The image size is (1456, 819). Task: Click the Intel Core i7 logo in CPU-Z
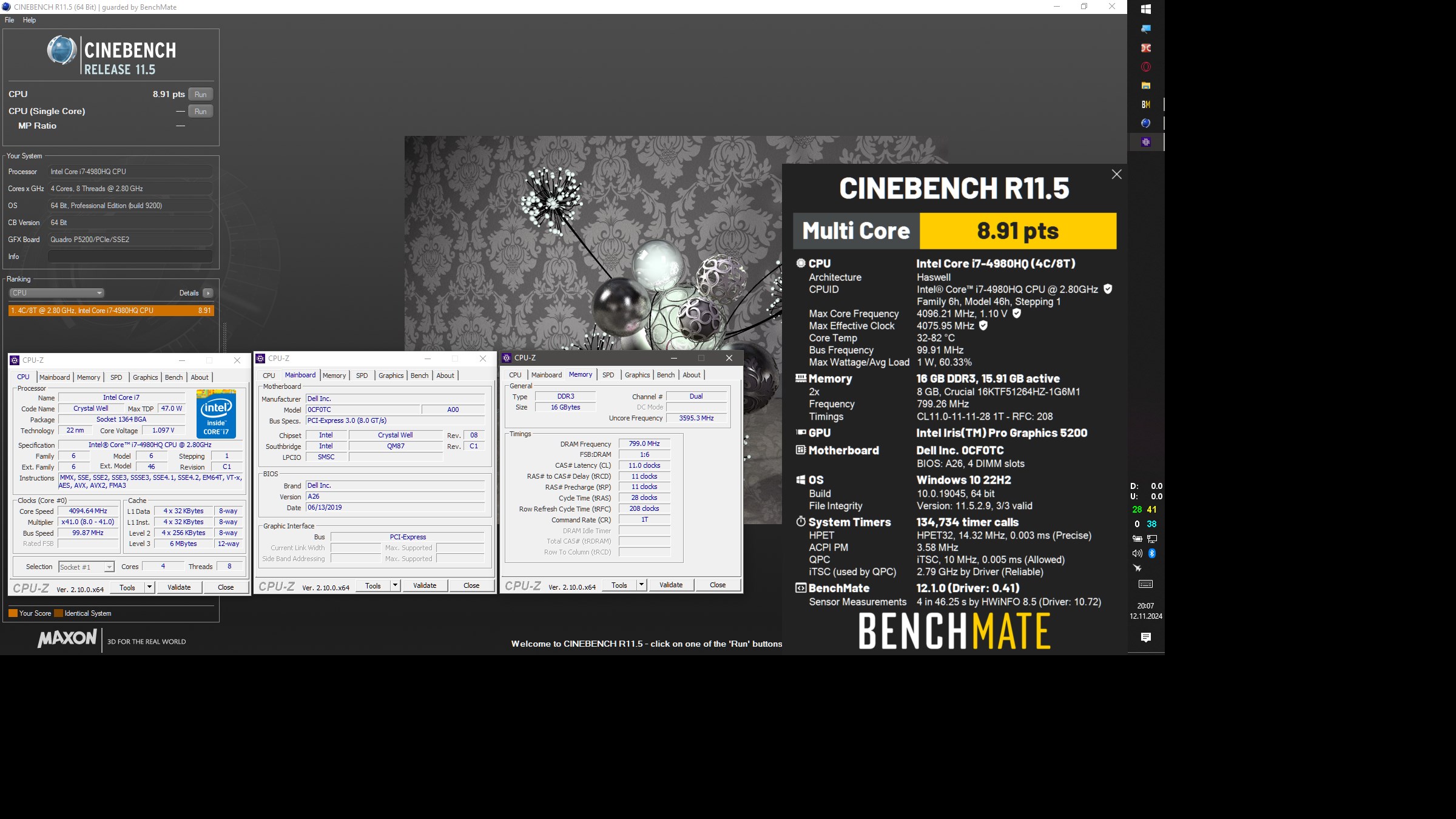pos(216,414)
